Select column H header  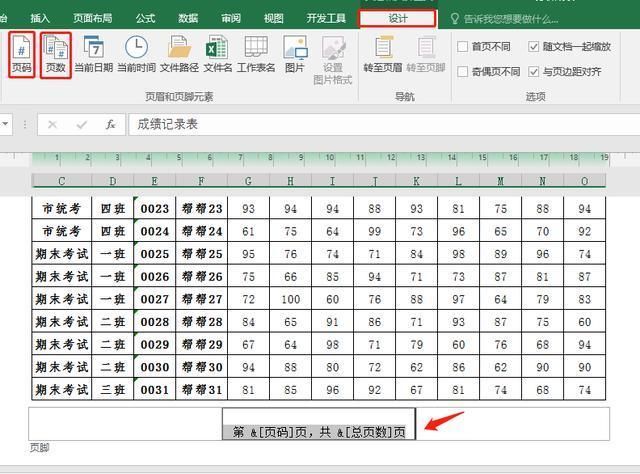[290, 181]
